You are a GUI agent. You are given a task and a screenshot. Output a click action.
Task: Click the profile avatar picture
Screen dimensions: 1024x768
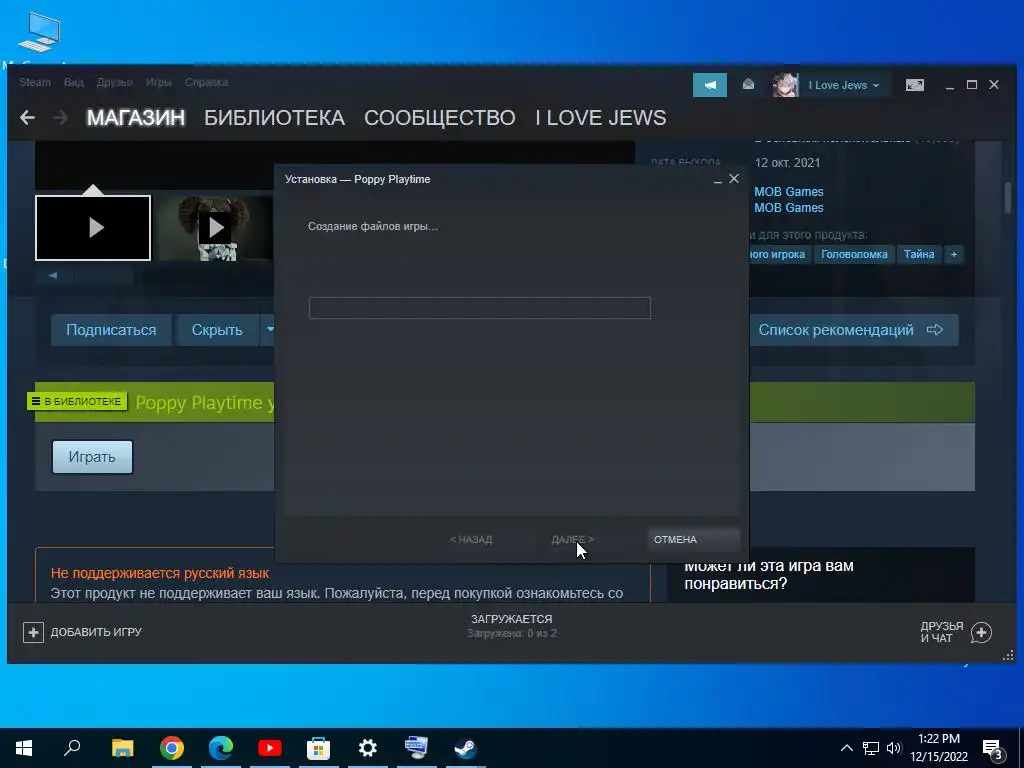coord(785,85)
